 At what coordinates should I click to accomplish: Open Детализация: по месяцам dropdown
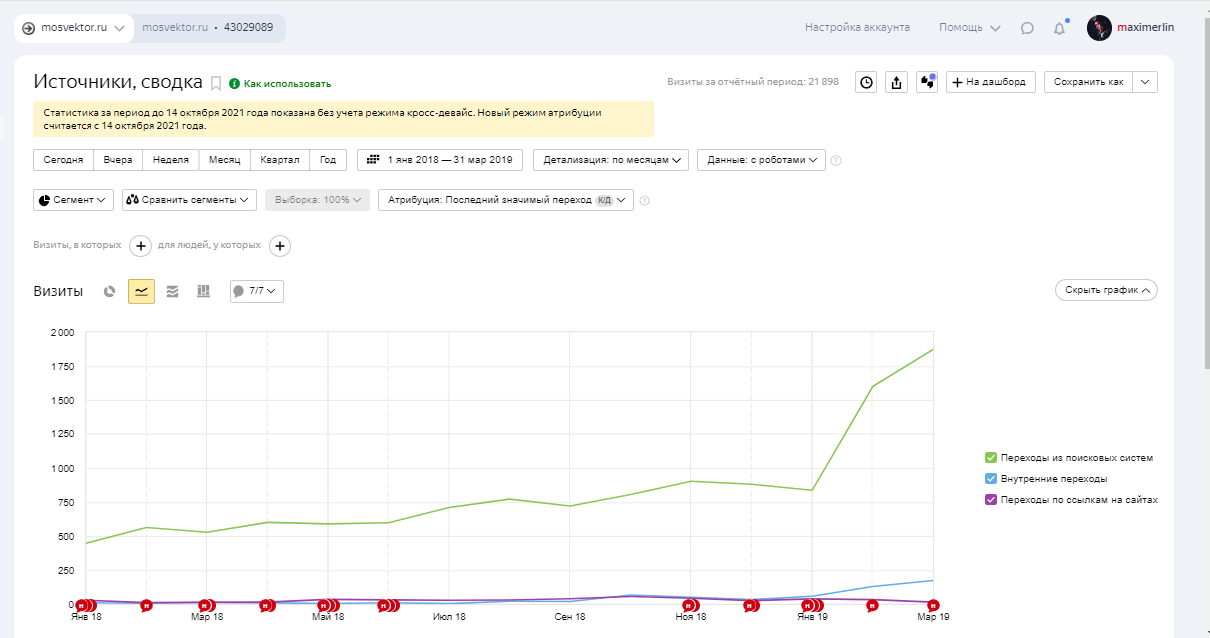click(x=611, y=160)
